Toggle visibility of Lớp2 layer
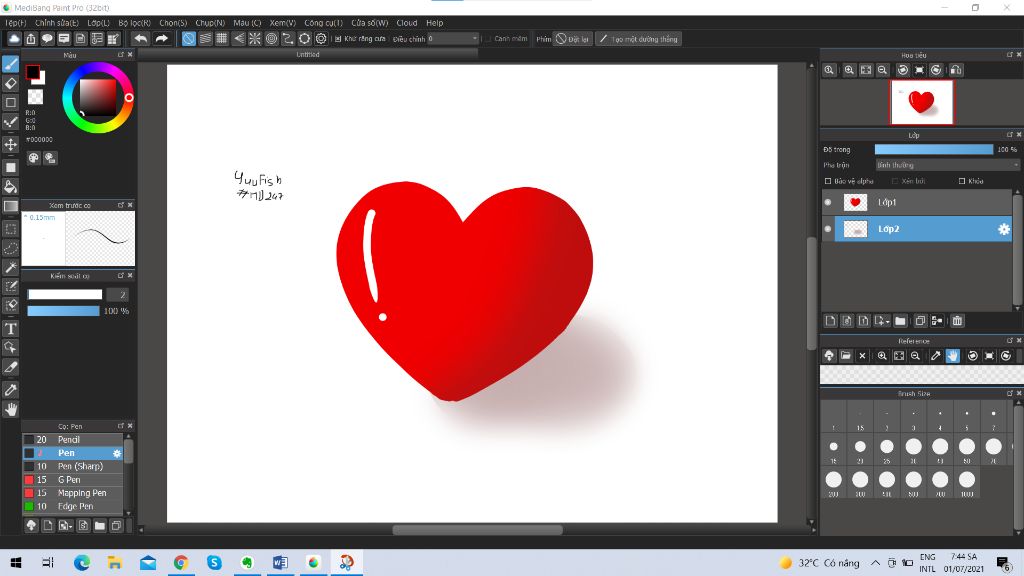 coord(828,229)
